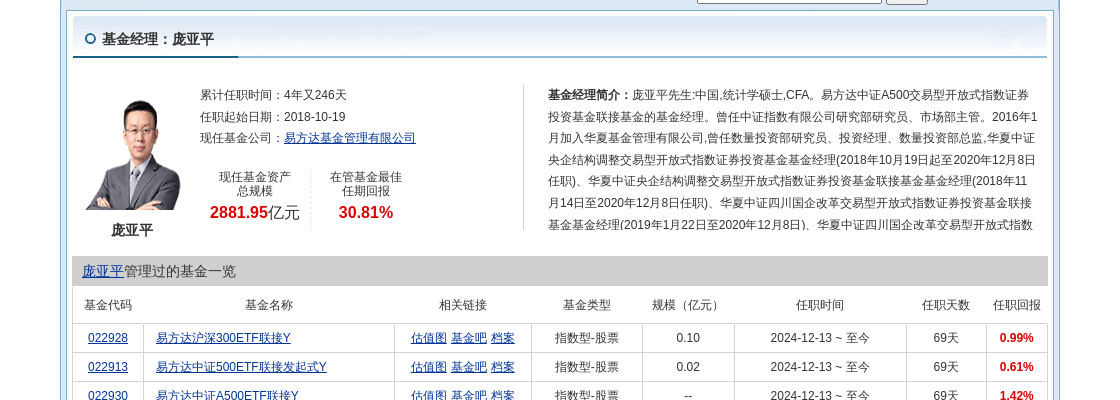Select the 0.99% return in row 022928

[x=1016, y=338]
